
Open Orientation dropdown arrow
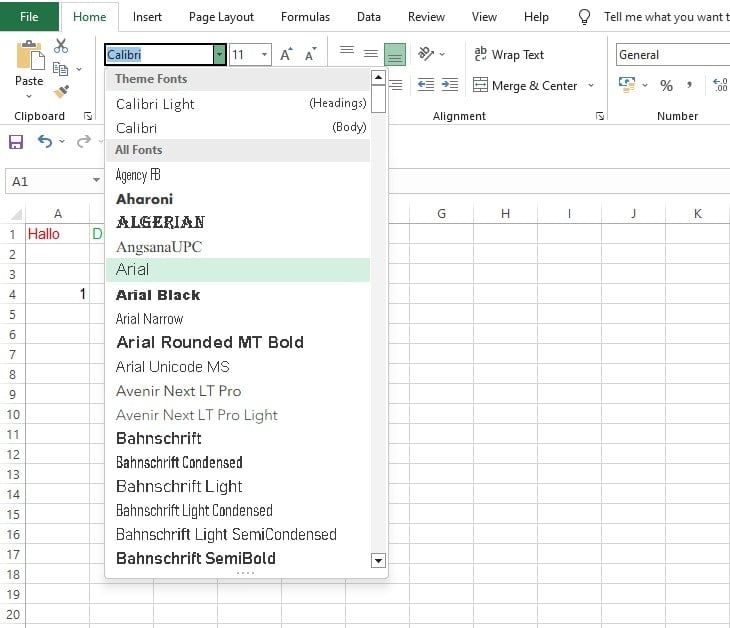(x=442, y=54)
